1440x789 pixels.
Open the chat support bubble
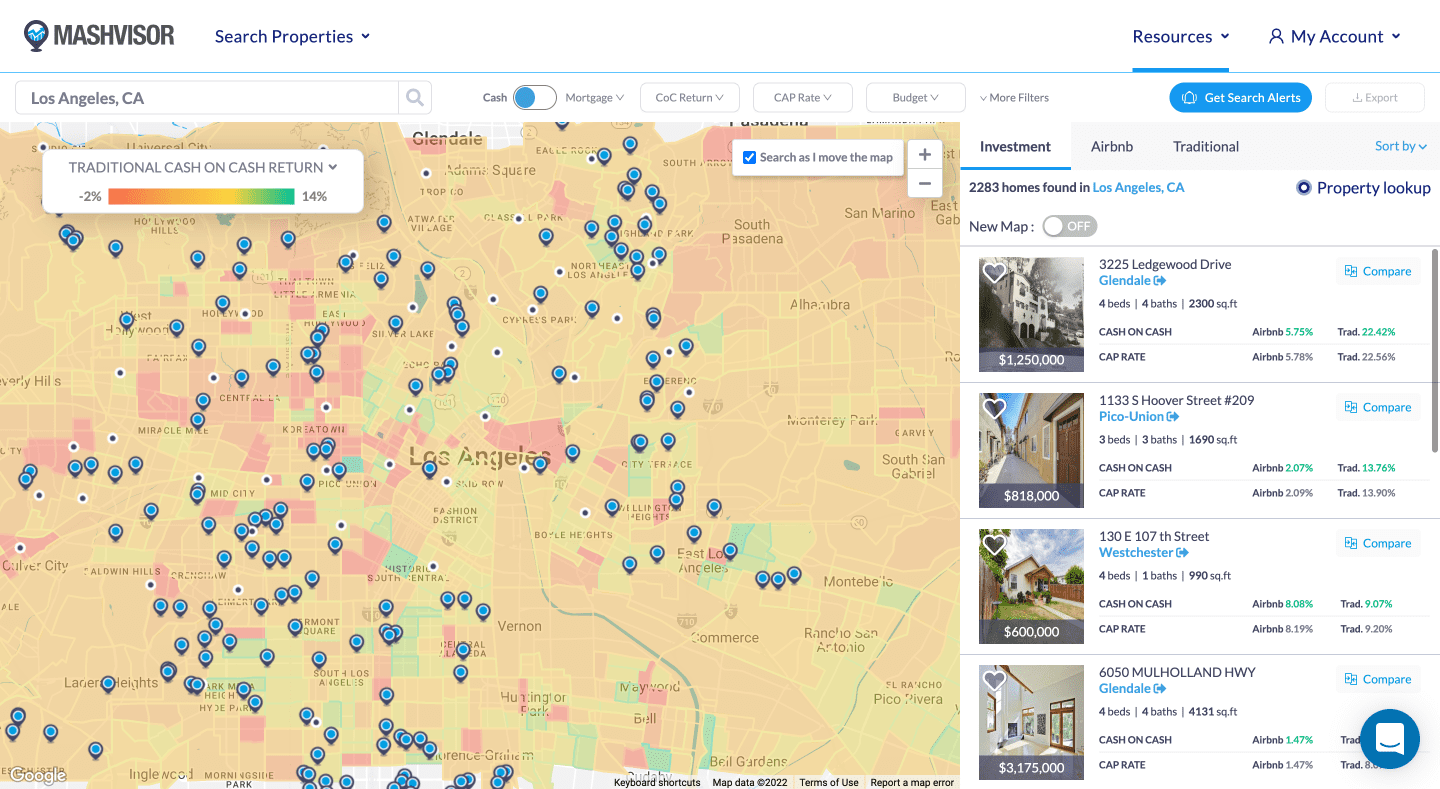tap(1389, 738)
